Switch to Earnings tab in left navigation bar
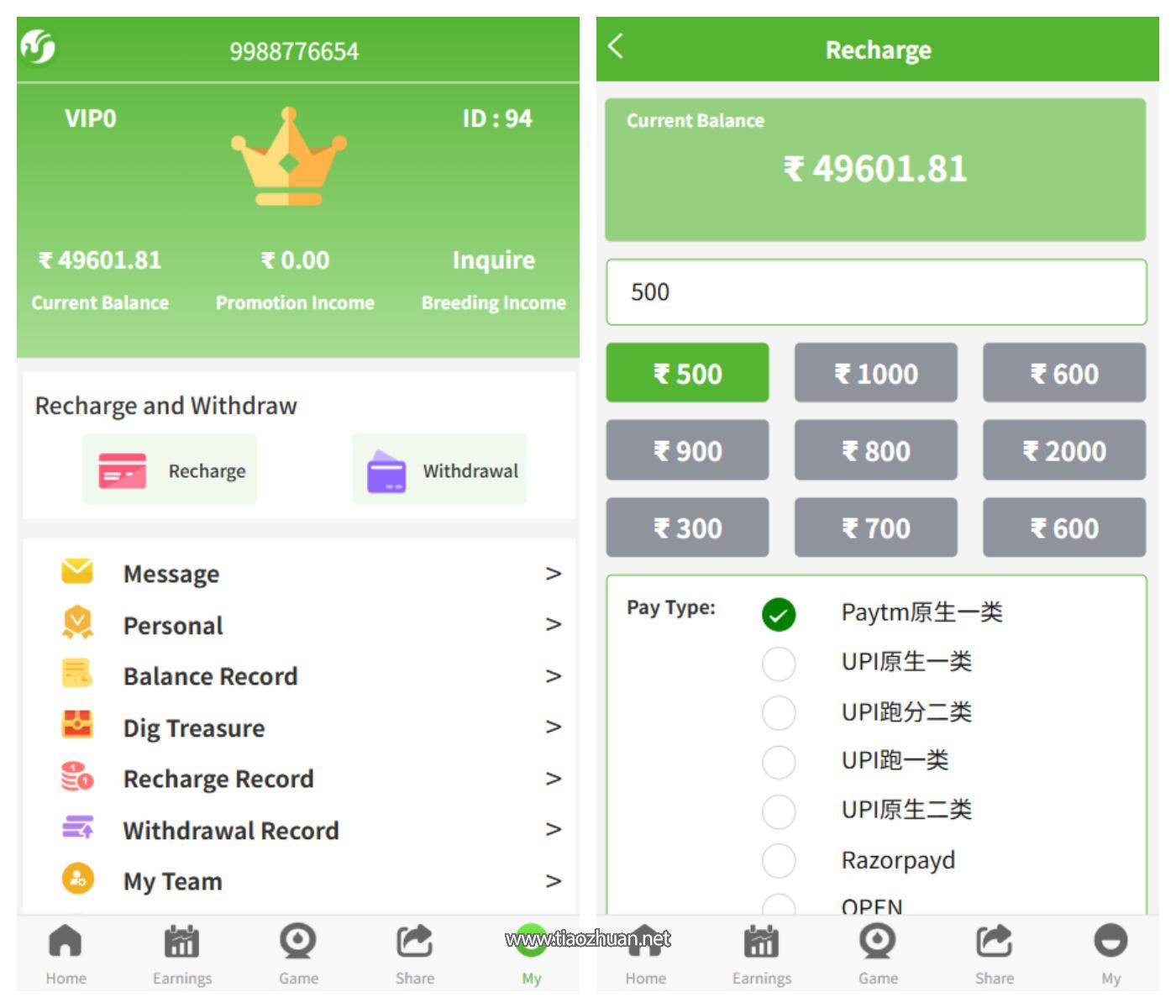The width and height of the screenshot is (1176, 1008). 181,955
